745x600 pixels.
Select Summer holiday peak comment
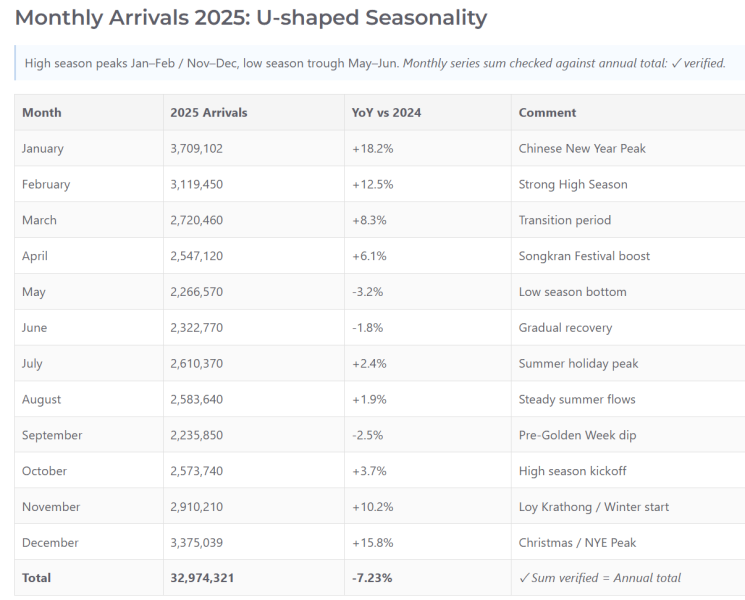(x=578, y=363)
